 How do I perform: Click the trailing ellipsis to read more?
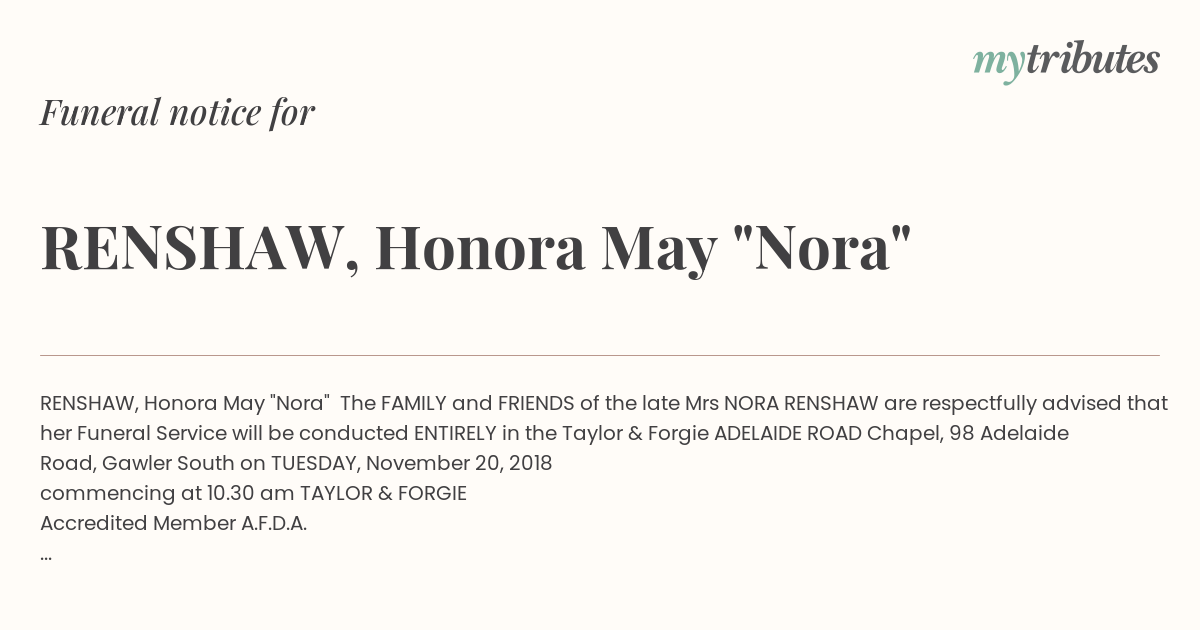click(x=46, y=555)
